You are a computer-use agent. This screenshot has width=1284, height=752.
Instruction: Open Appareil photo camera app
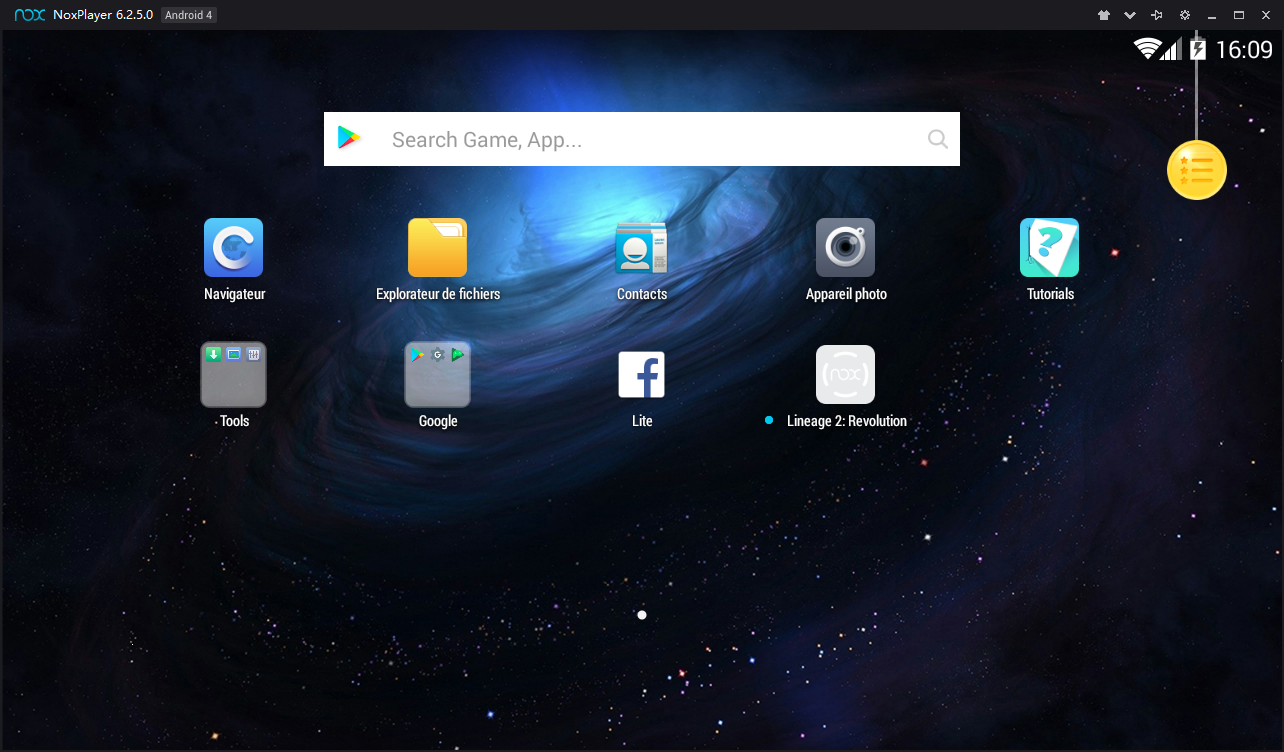[845, 248]
